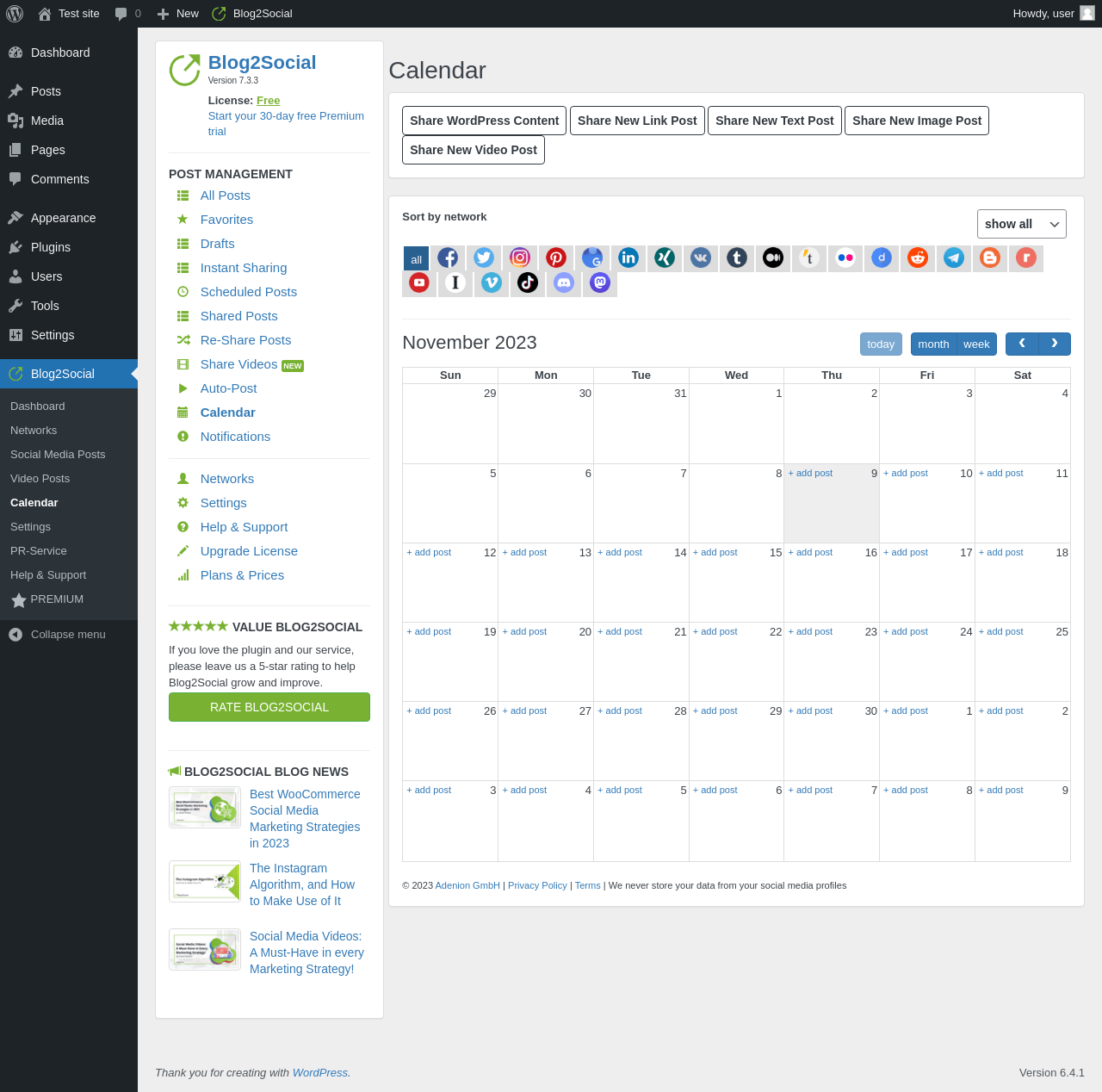Open the 'Howdy, user' account menu

click(1054, 14)
